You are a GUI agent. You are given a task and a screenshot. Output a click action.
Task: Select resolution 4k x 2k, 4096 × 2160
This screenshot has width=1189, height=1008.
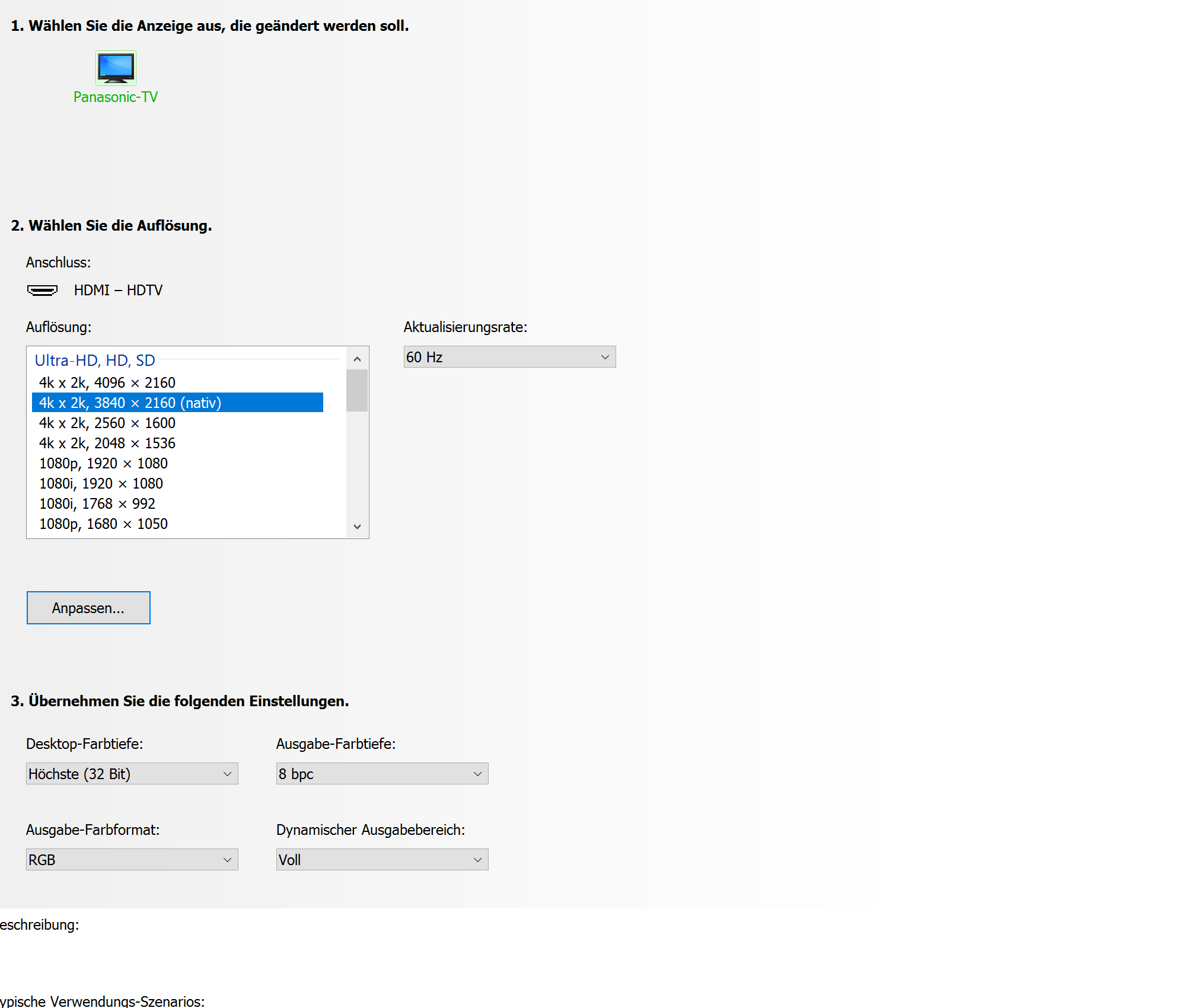click(x=107, y=382)
